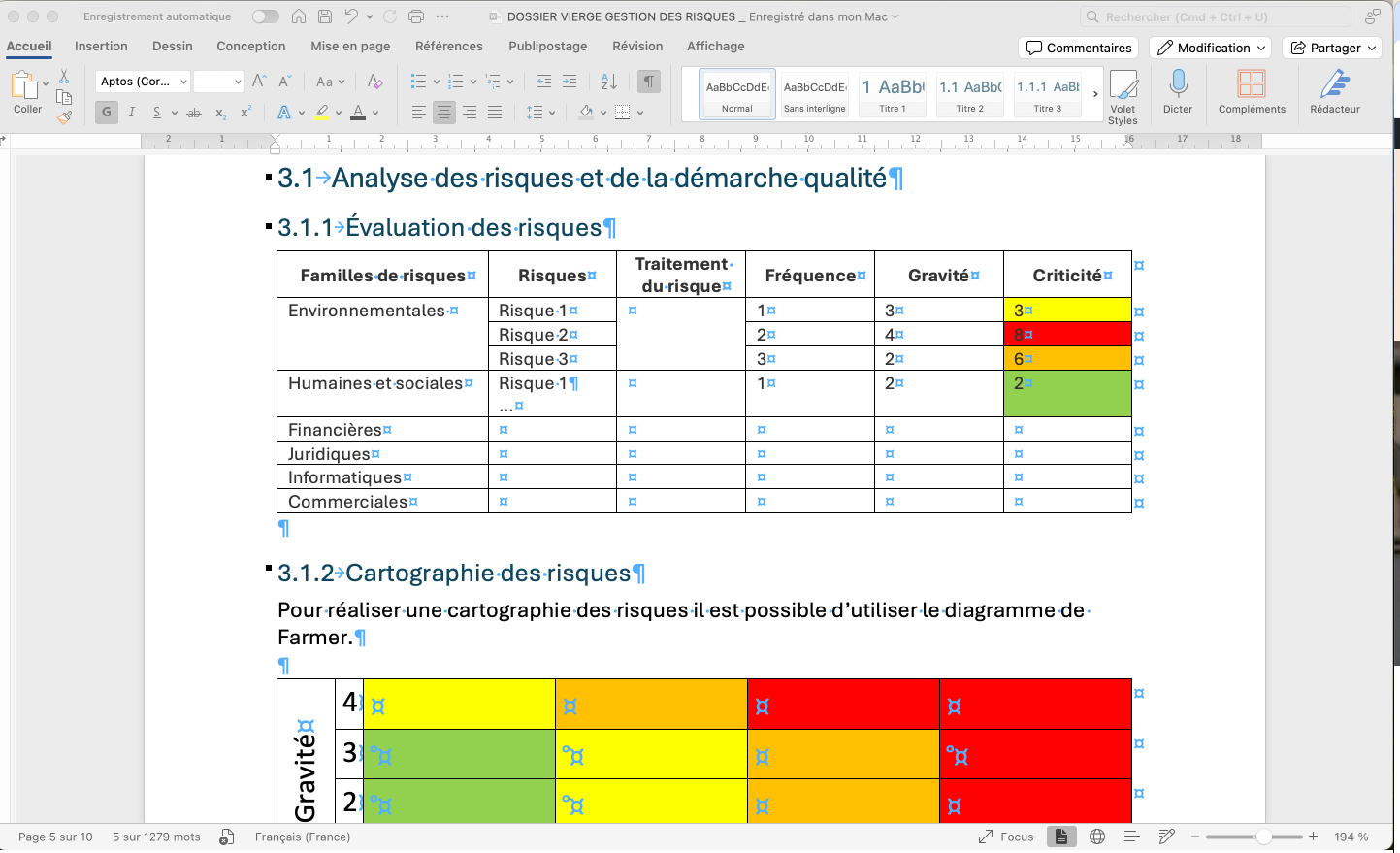
Task: Switch to the Révision ribbon tab
Action: [636, 46]
